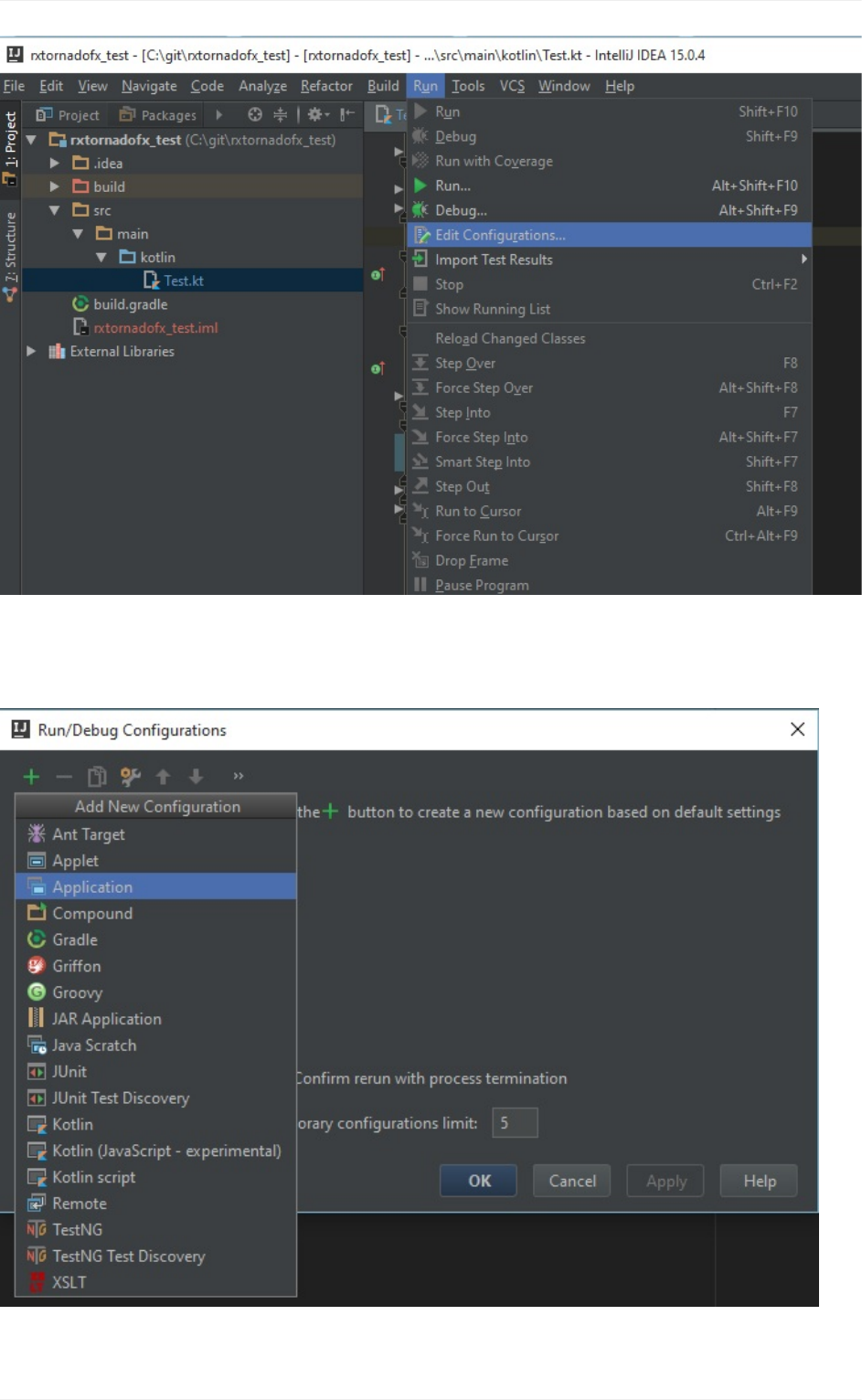
Task: Click Cancel in Run/Debug Configurations dialog
Action: 572,1181
